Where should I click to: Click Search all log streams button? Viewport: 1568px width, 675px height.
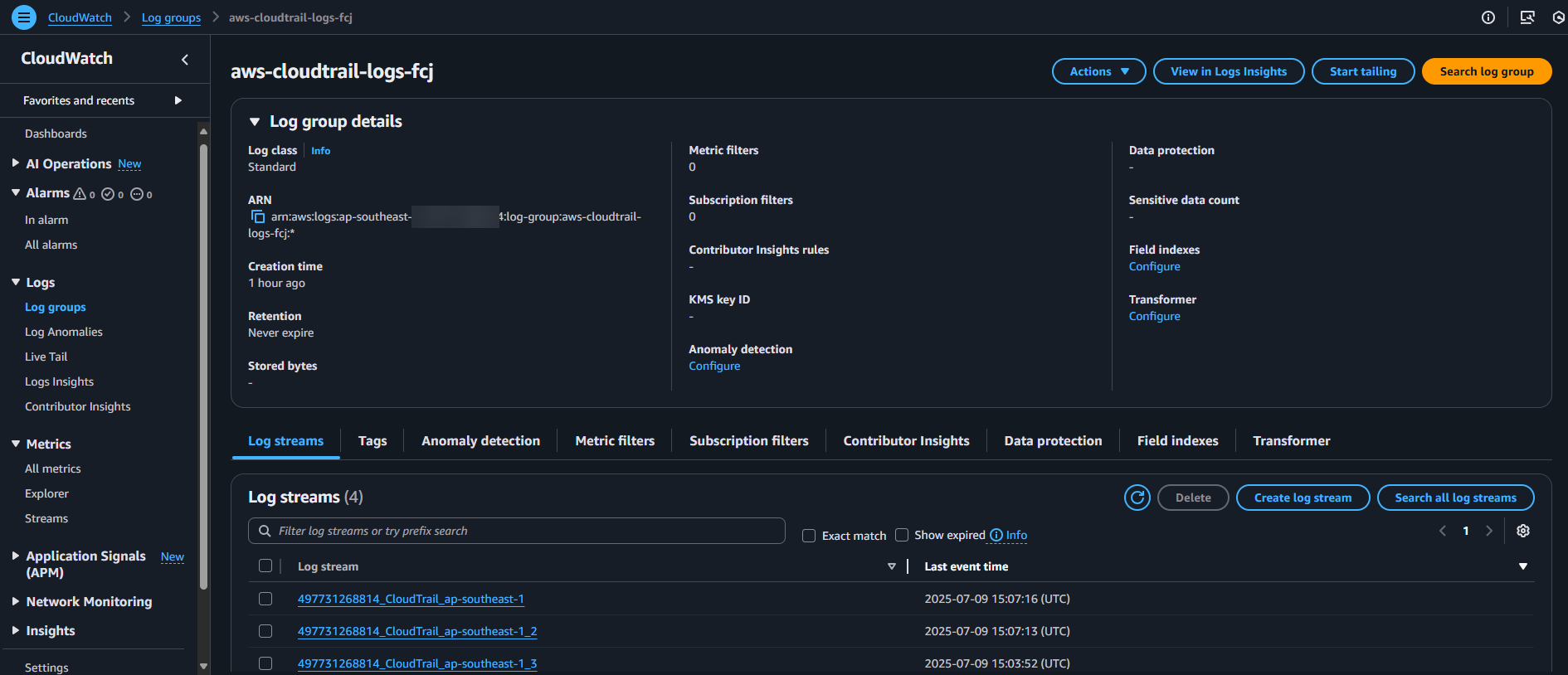point(1455,498)
